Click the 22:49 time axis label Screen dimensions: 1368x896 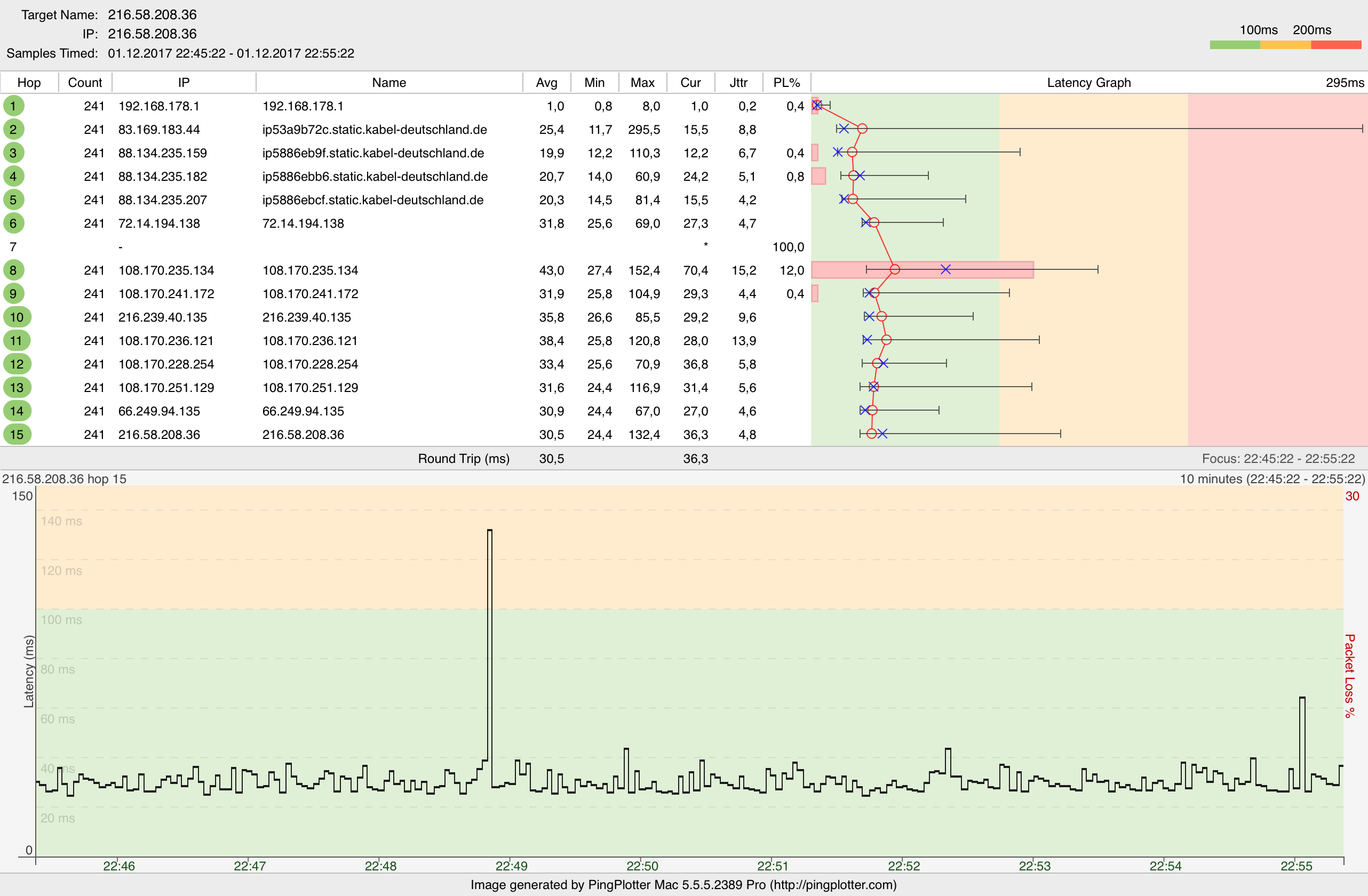click(x=511, y=866)
